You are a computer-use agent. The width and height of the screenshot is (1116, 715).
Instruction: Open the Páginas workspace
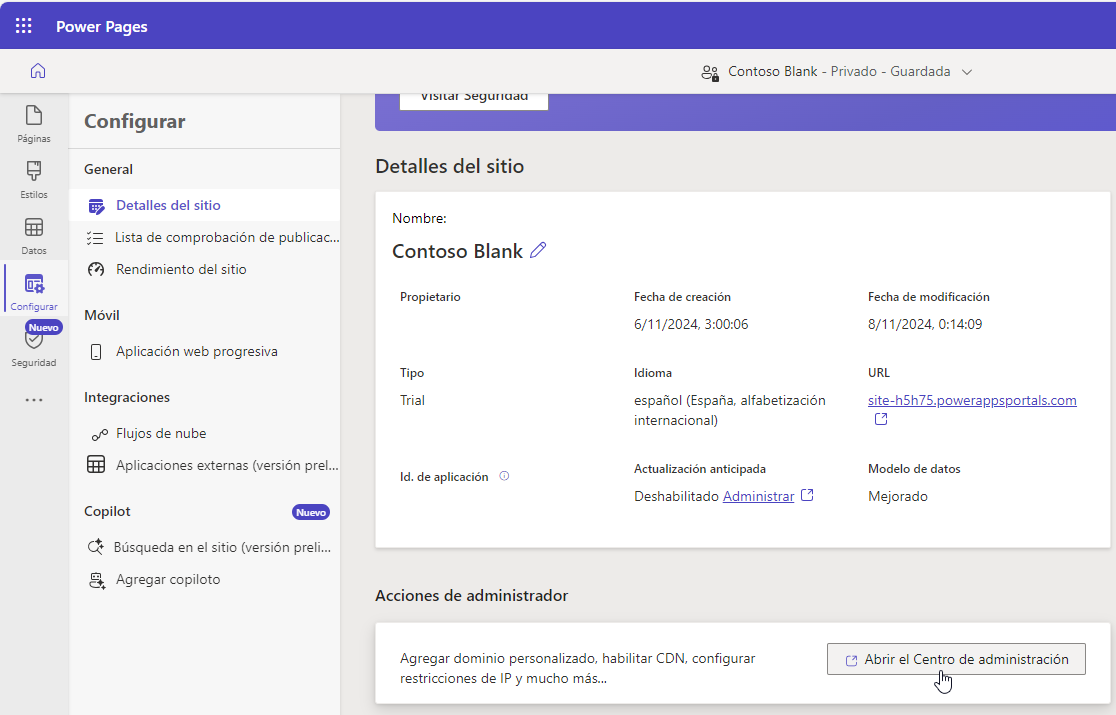click(34, 124)
